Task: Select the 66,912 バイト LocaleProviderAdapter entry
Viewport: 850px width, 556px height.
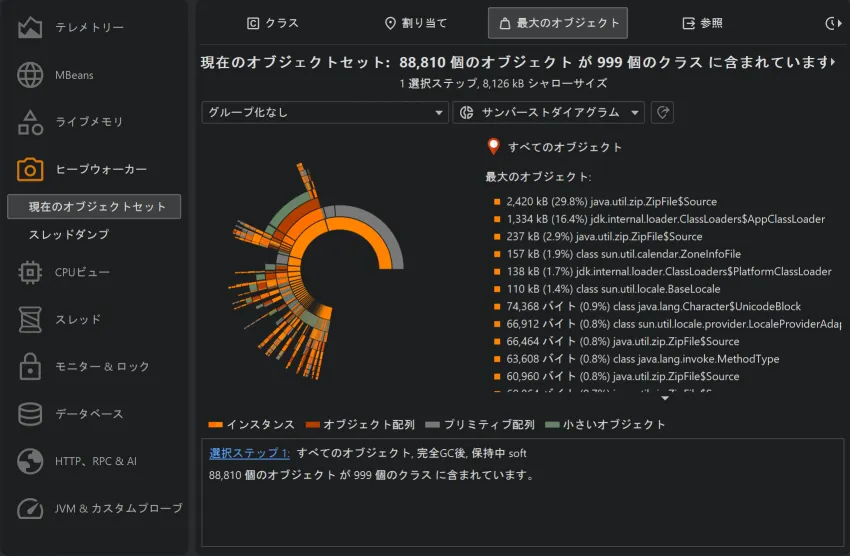Action: pyautogui.click(x=667, y=324)
